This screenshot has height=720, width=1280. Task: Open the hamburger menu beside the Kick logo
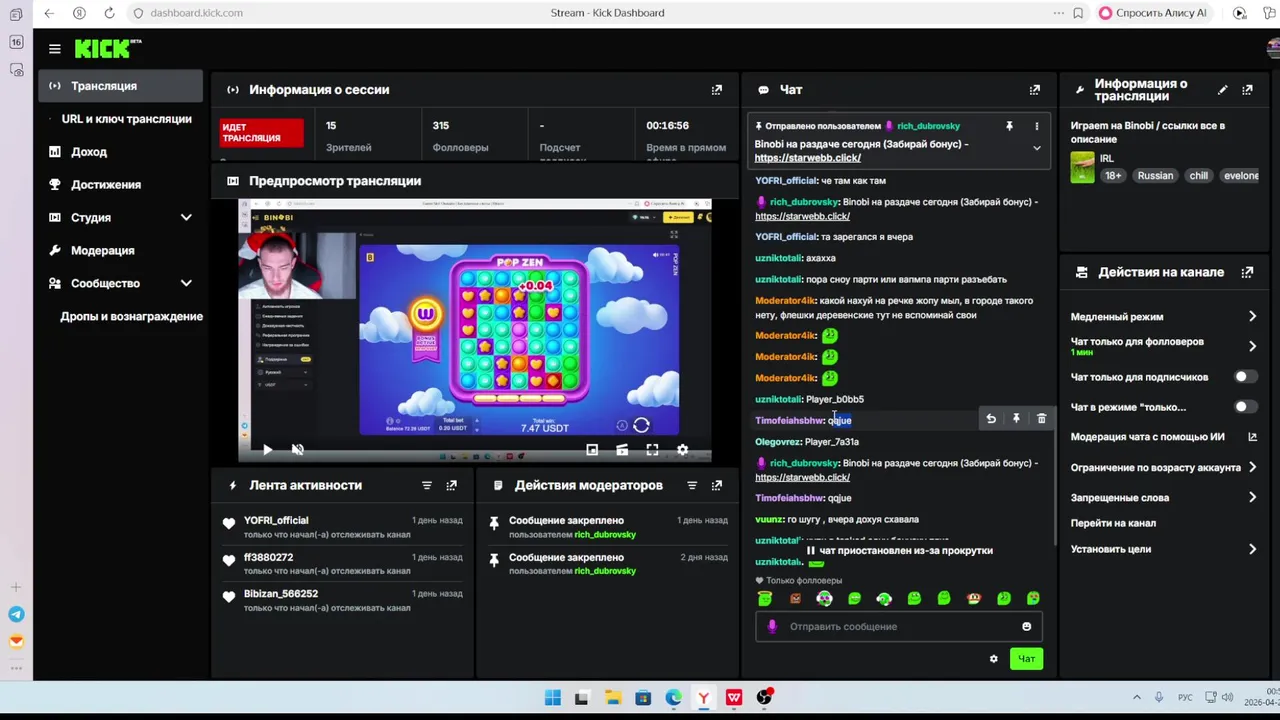point(55,48)
